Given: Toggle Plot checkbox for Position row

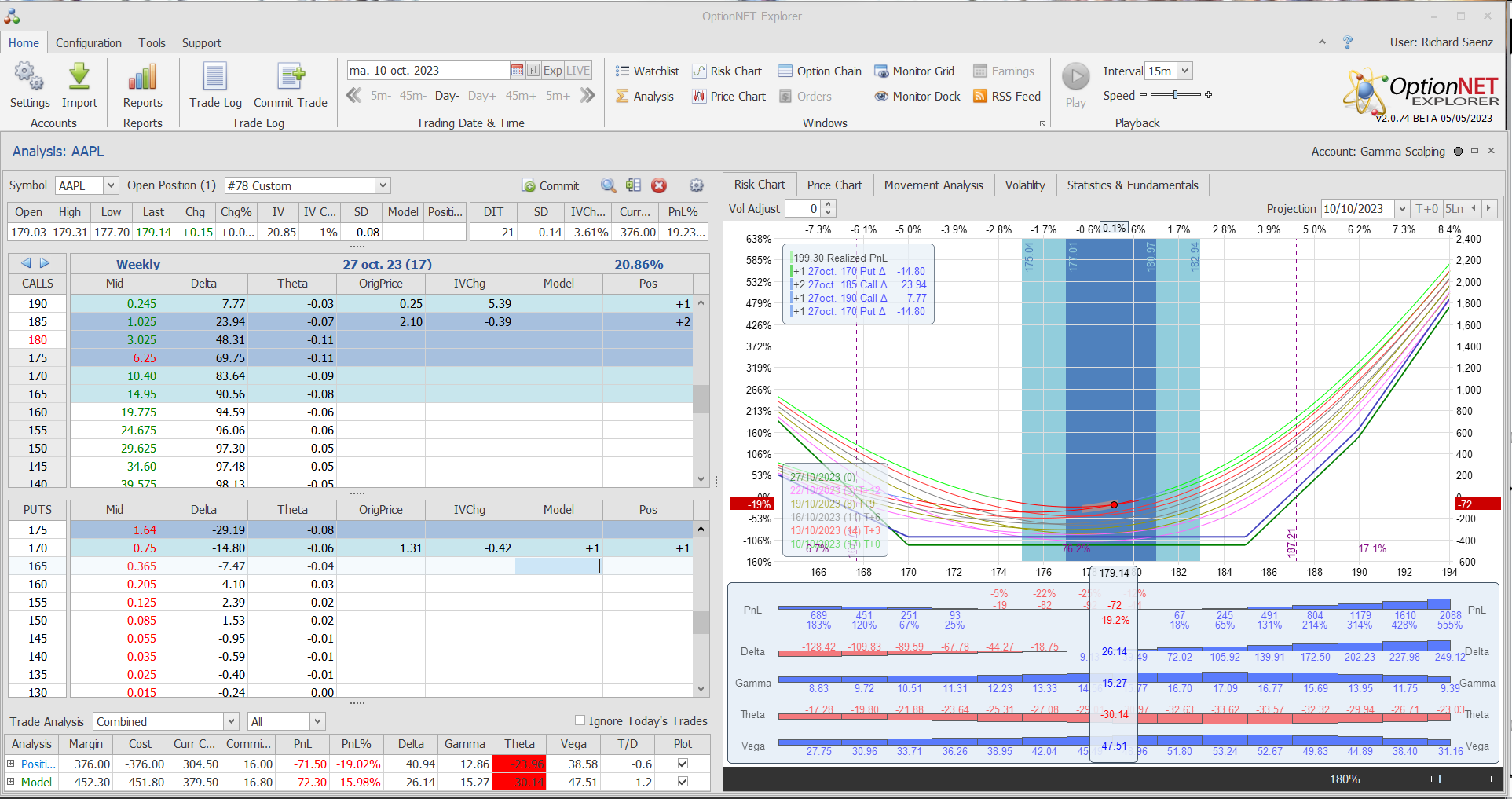Looking at the screenshot, I should pyautogui.click(x=683, y=764).
